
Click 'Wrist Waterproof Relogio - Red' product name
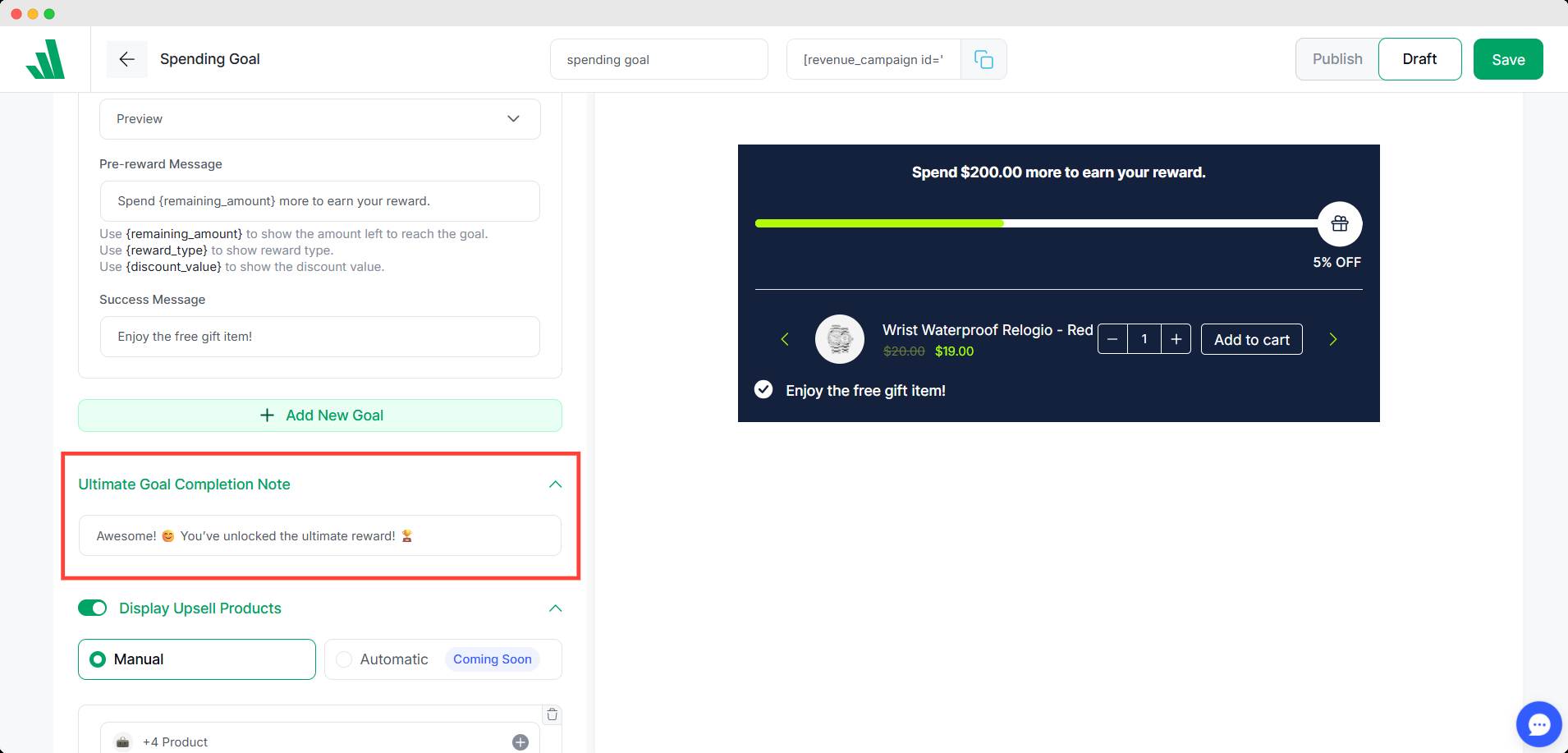988,329
